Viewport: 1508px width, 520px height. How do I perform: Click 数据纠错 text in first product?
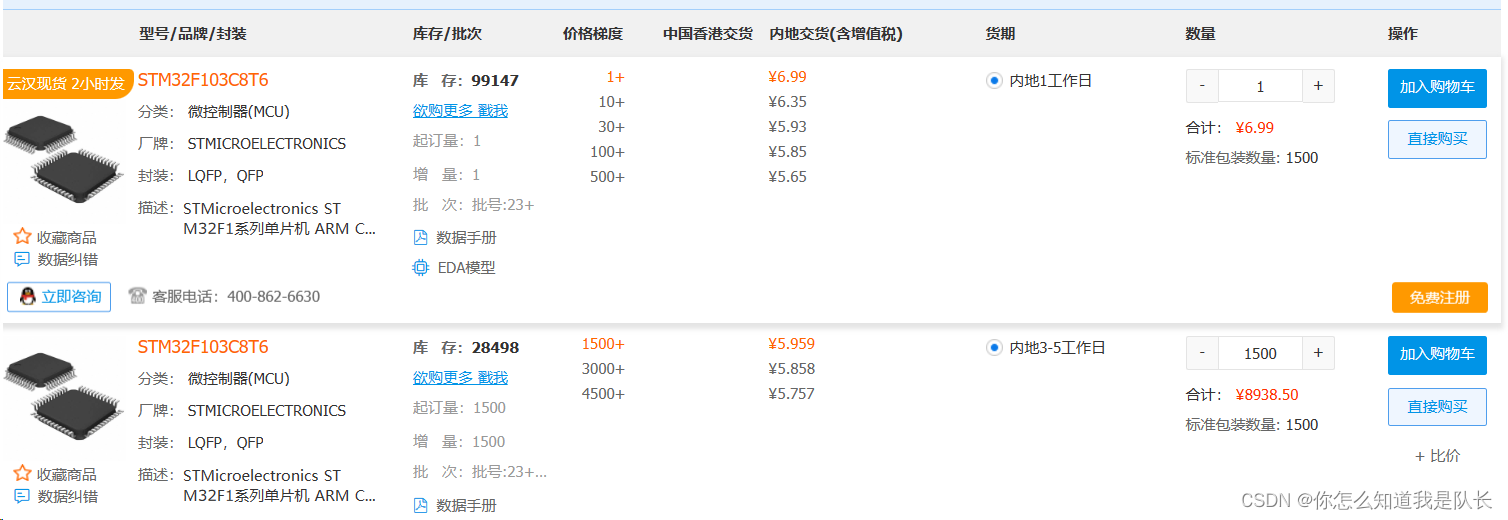coord(67,259)
